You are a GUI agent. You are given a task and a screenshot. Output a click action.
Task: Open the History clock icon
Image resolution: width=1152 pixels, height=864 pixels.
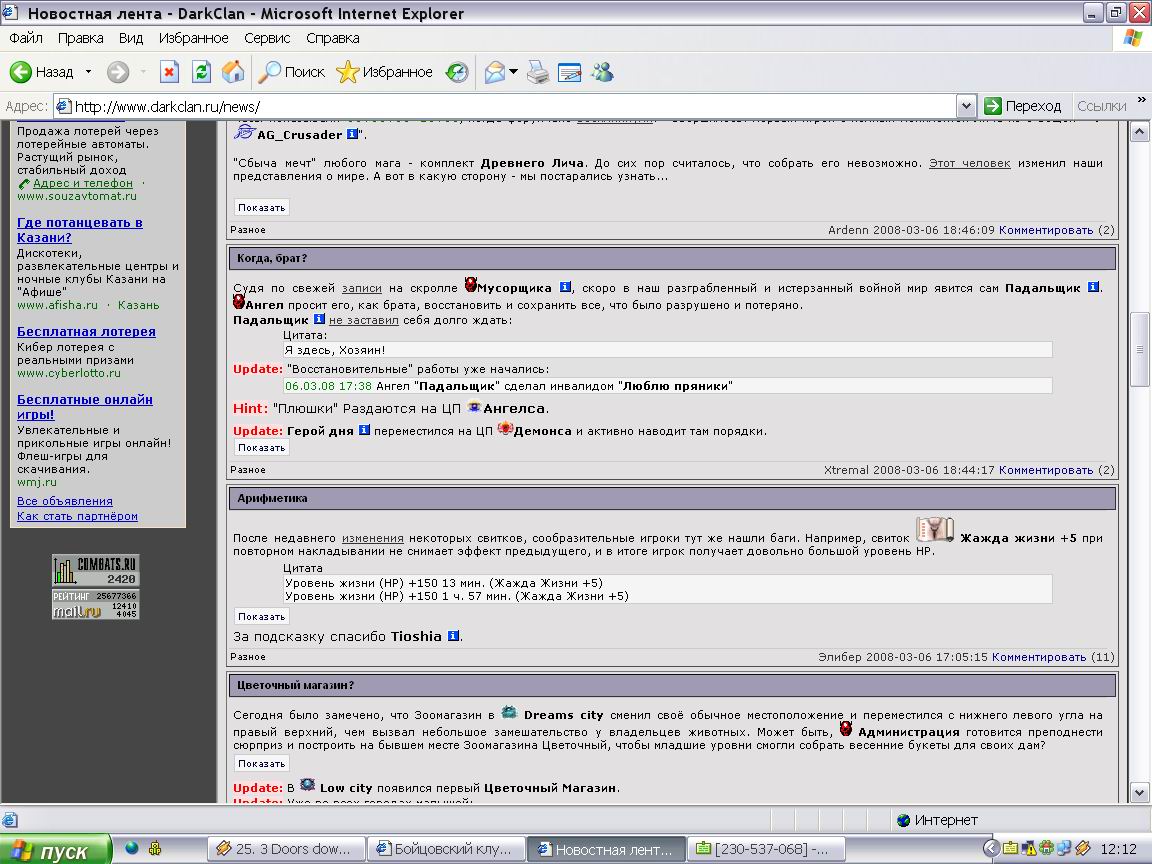coord(457,72)
